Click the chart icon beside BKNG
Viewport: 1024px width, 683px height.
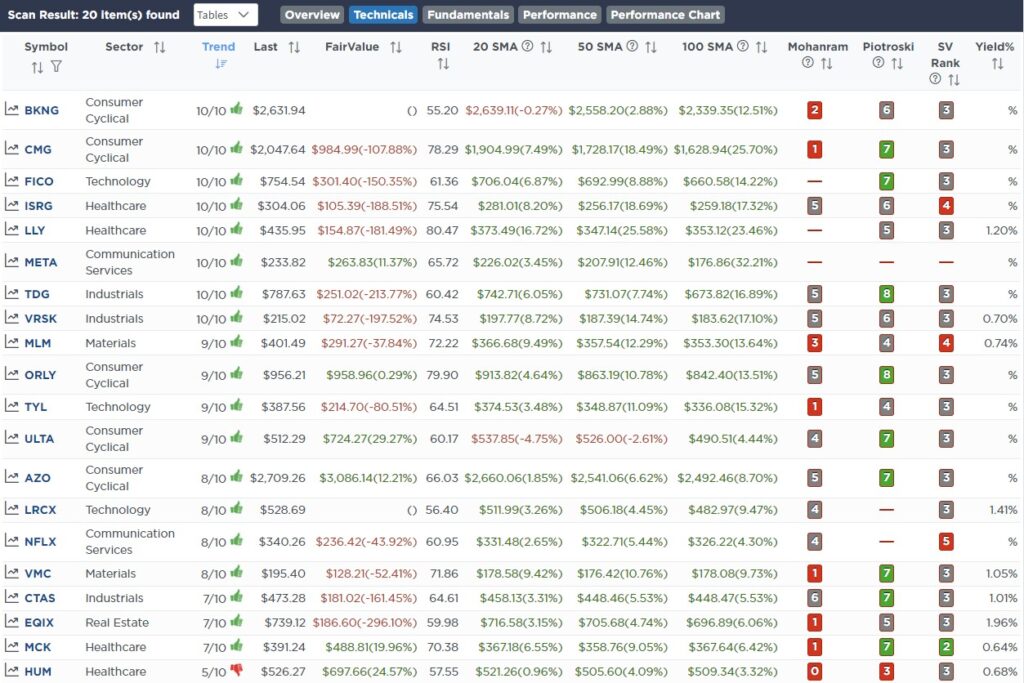[x=12, y=110]
